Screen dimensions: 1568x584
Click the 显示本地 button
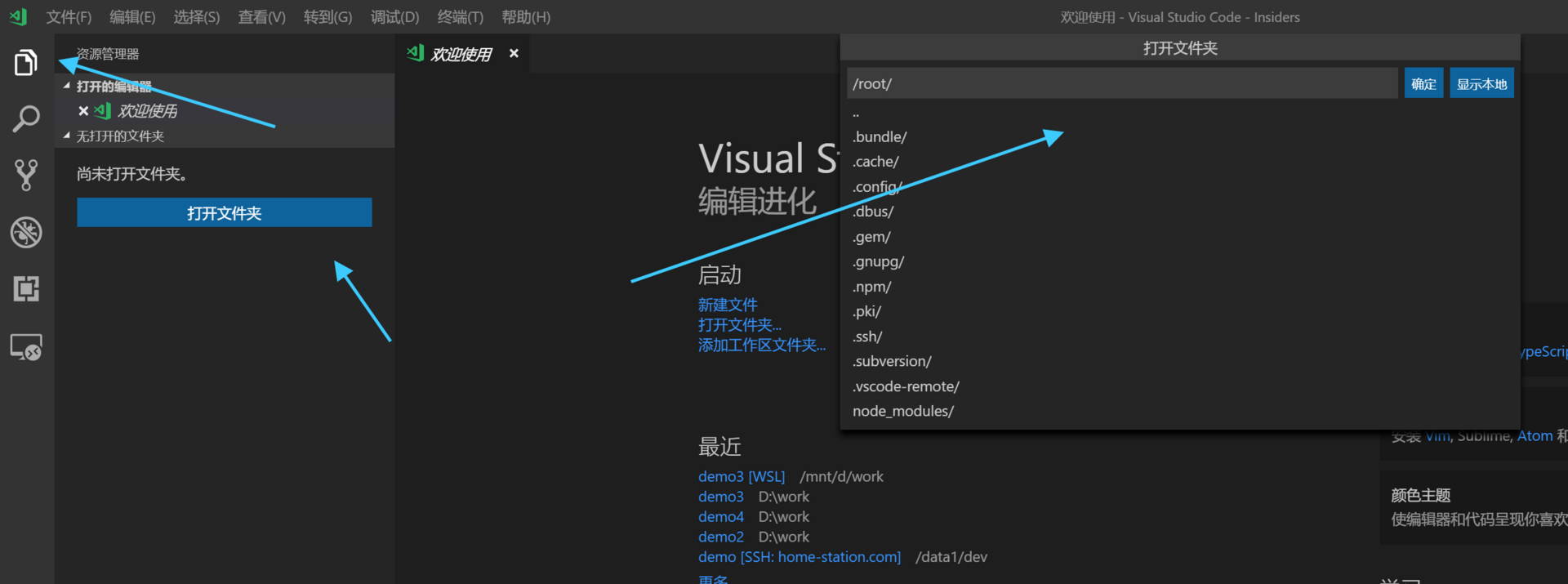coord(1481,83)
